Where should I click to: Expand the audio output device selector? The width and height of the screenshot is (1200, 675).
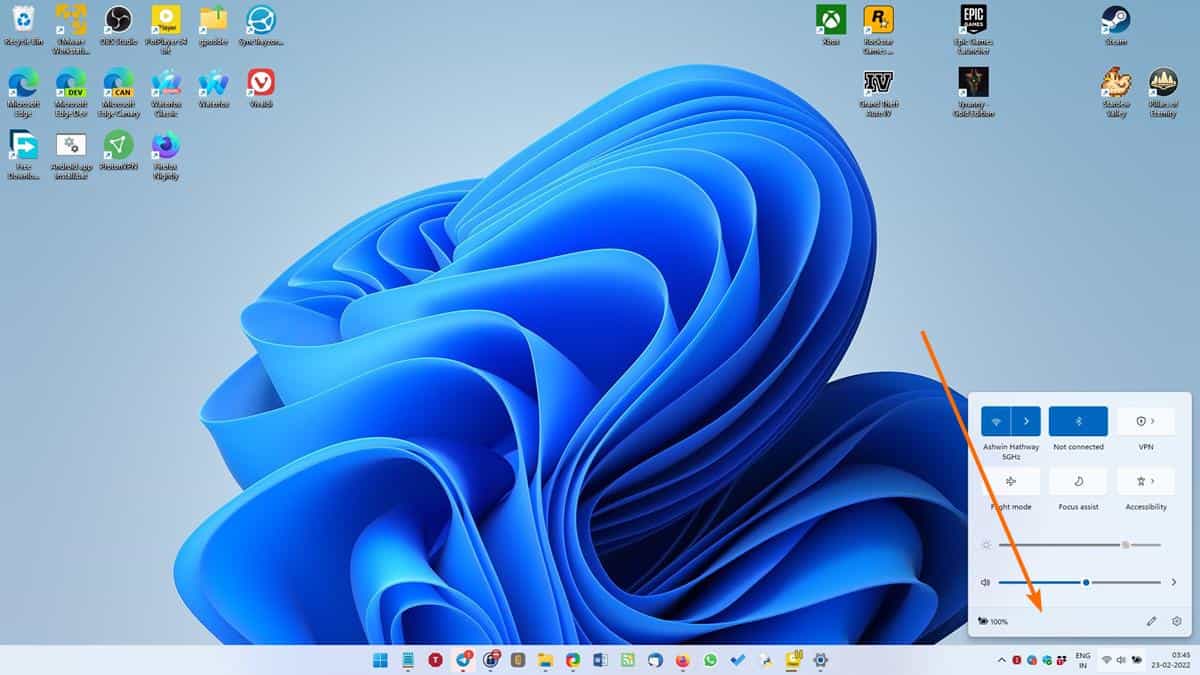click(1174, 580)
